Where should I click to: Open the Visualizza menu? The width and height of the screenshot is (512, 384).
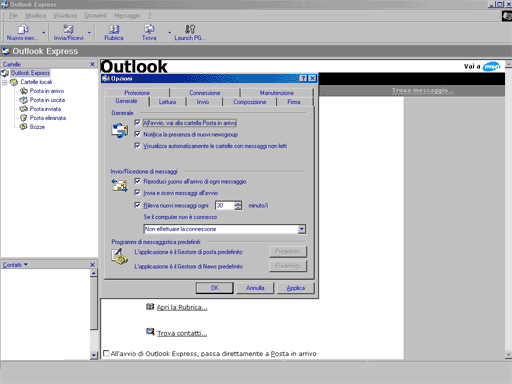pyautogui.click(x=65, y=16)
